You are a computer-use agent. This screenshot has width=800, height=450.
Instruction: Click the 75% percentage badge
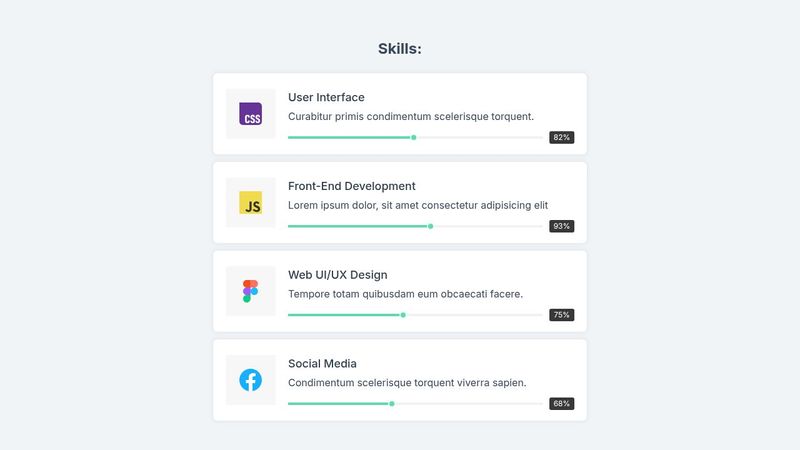pyautogui.click(x=561, y=315)
